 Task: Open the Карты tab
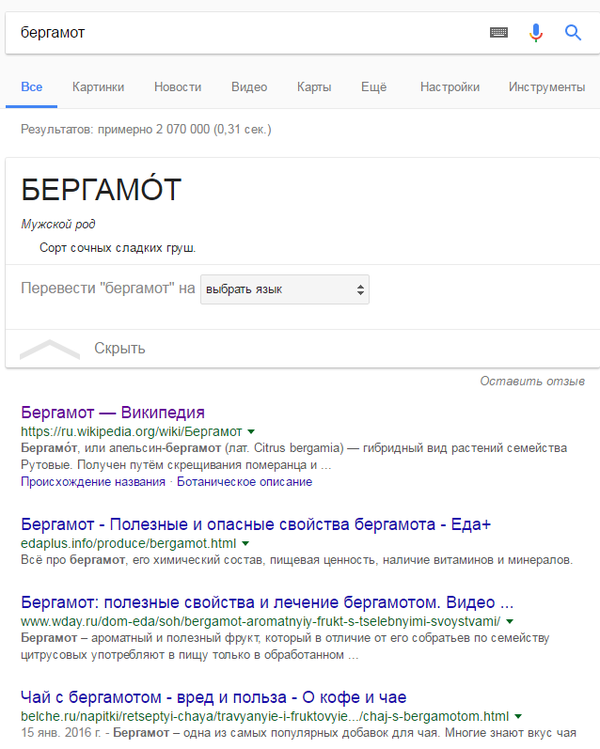314,87
